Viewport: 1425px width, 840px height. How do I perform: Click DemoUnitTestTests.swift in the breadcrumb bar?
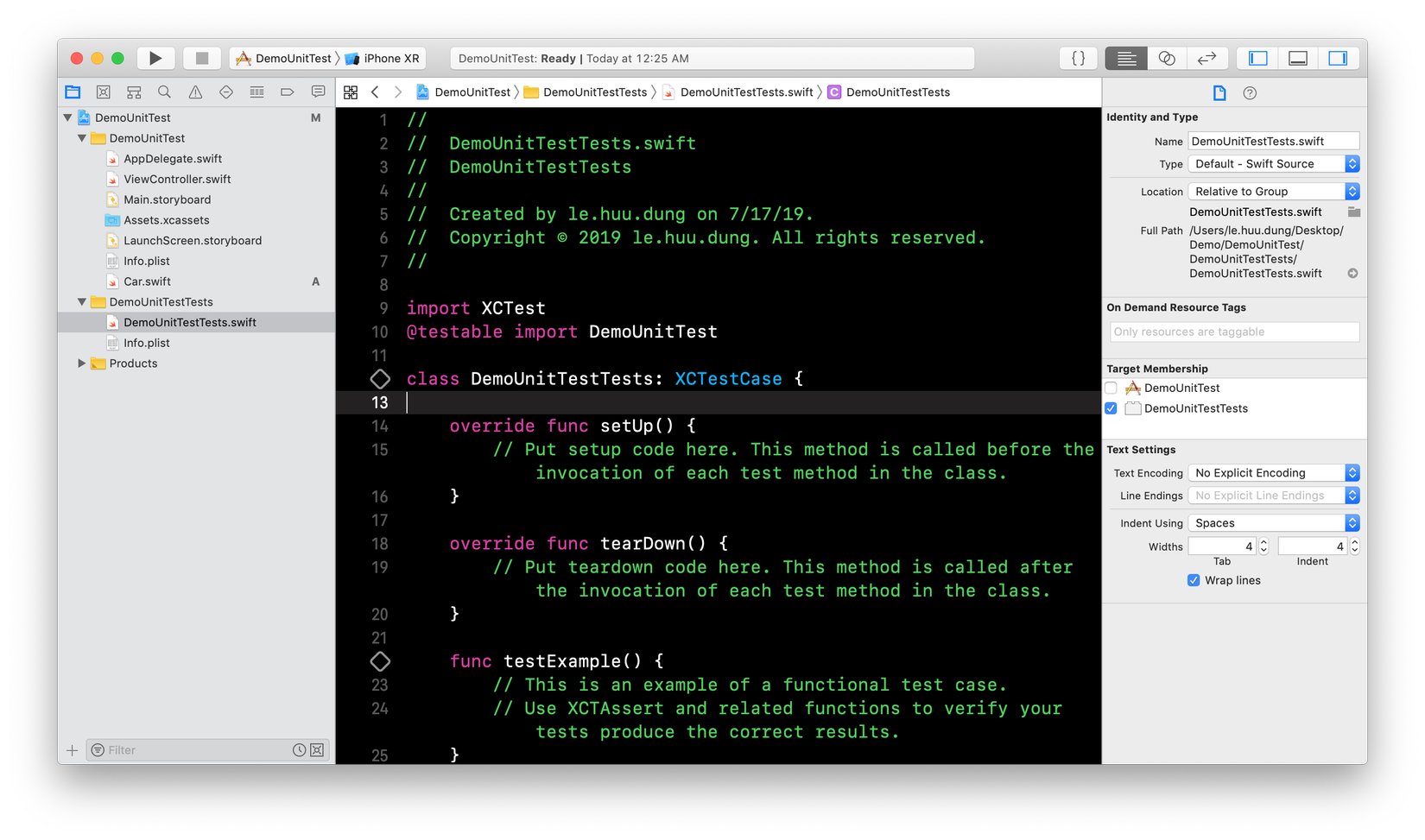click(x=746, y=92)
